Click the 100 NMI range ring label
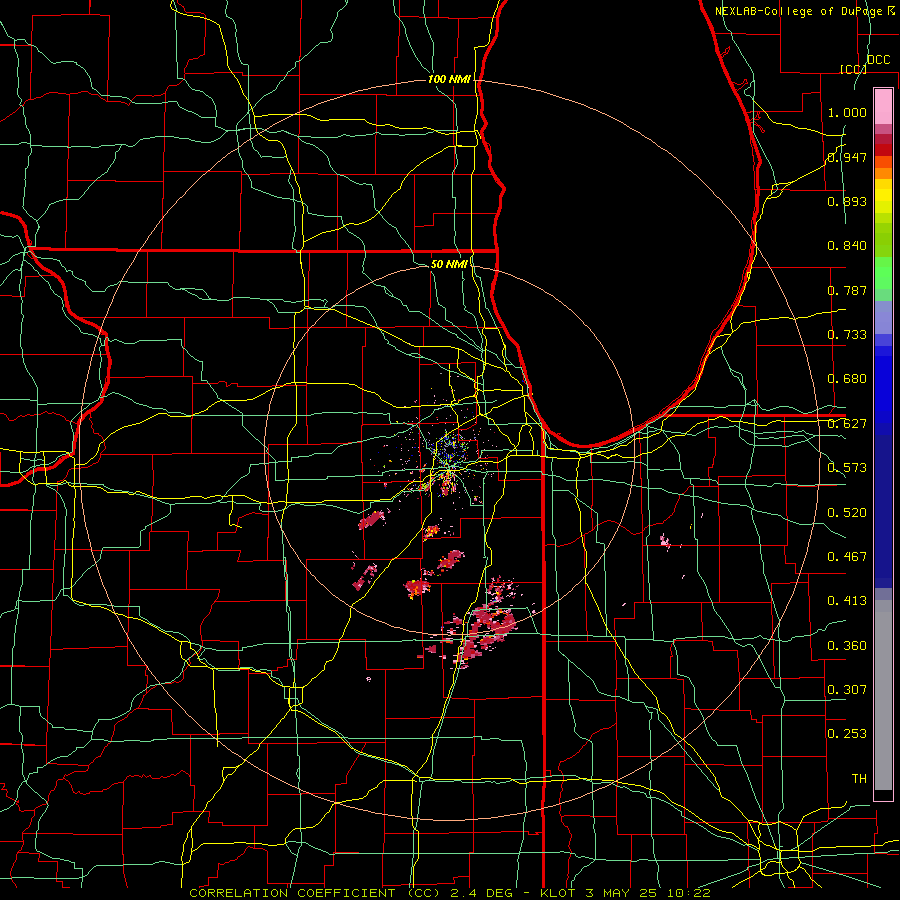 (449, 79)
